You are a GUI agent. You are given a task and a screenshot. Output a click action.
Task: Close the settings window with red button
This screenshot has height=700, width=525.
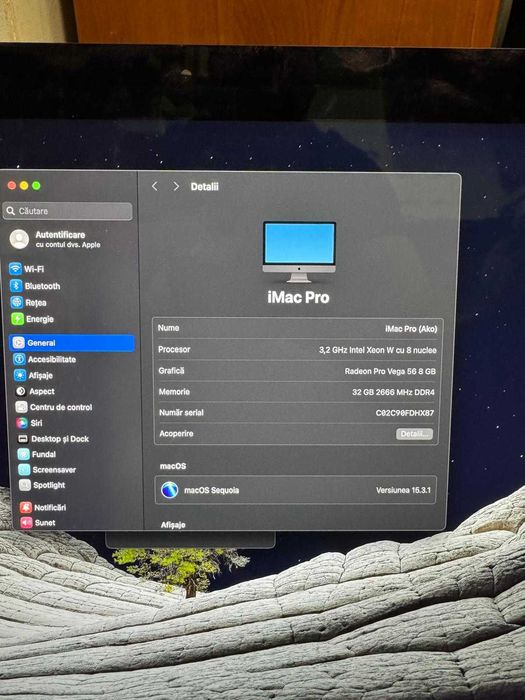click(12, 185)
